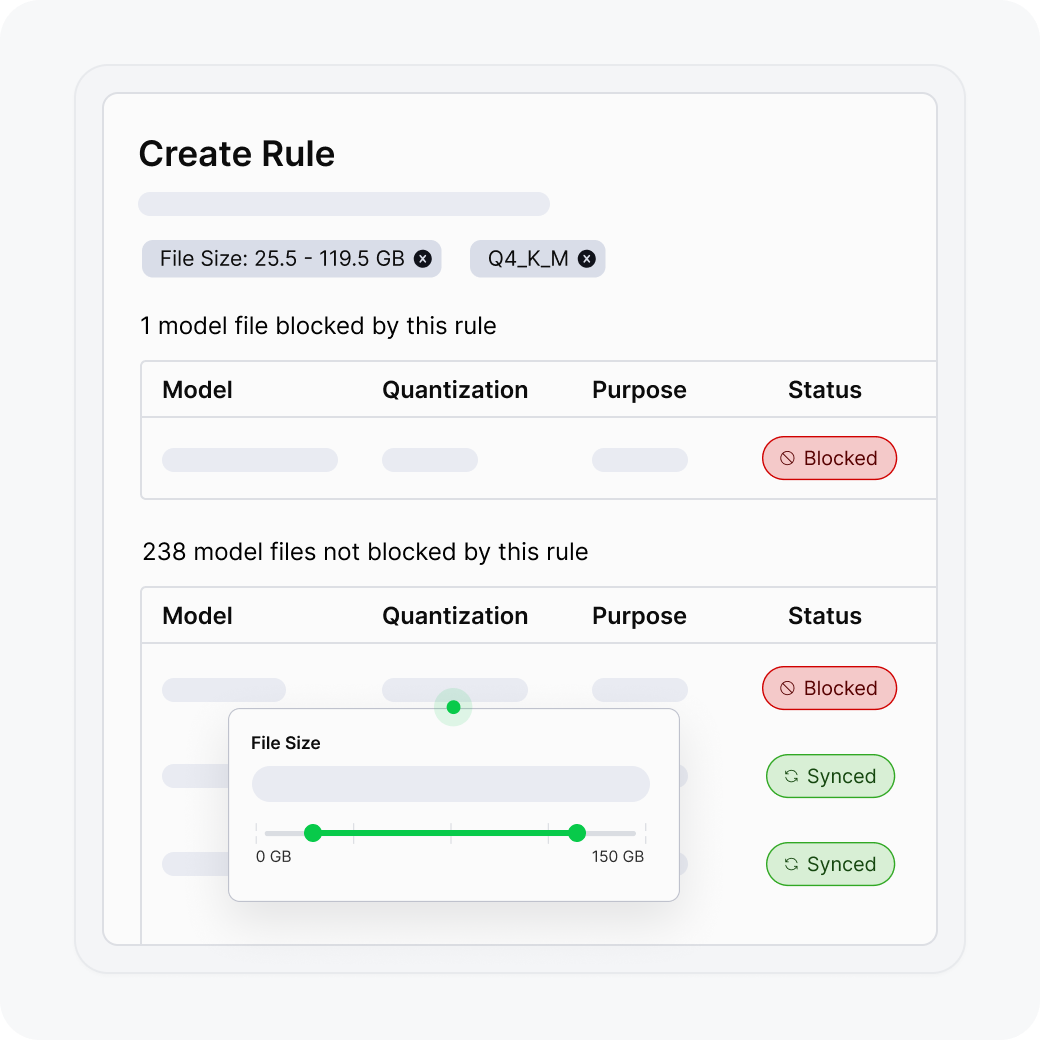Image resolution: width=1040 pixels, height=1040 pixels.
Task: Click the Blocked badge in the not-blocked table
Action: [x=829, y=688]
